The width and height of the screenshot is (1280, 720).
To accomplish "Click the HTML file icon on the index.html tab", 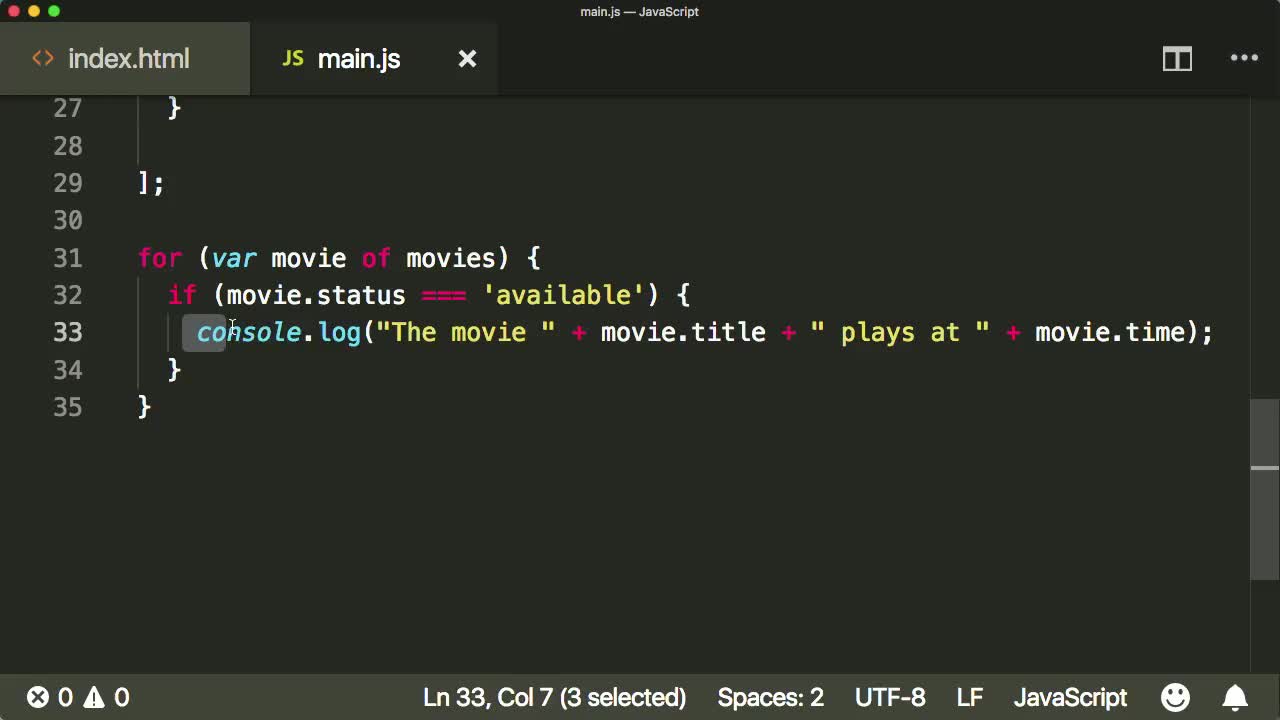I will click(x=43, y=58).
